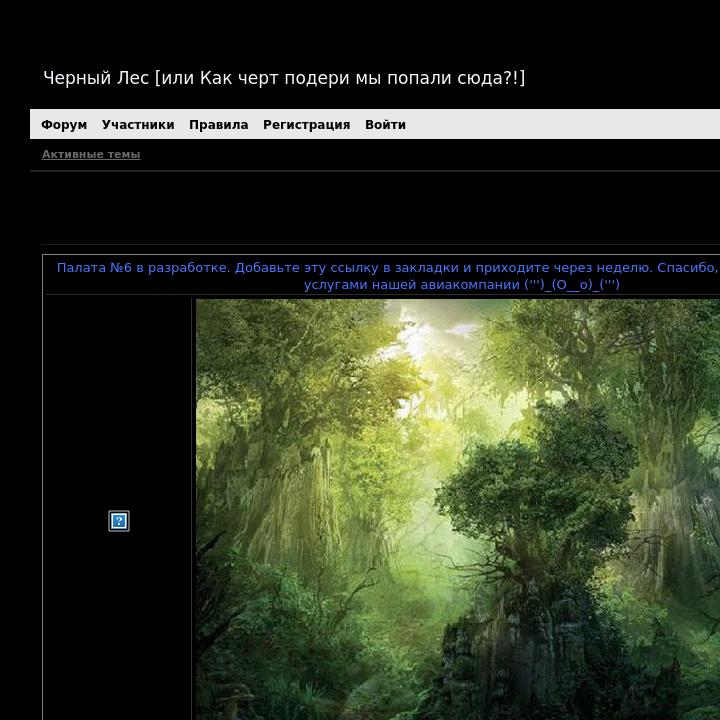Go to Правила rules page
The height and width of the screenshot is (720, 720).
point(219,124)
